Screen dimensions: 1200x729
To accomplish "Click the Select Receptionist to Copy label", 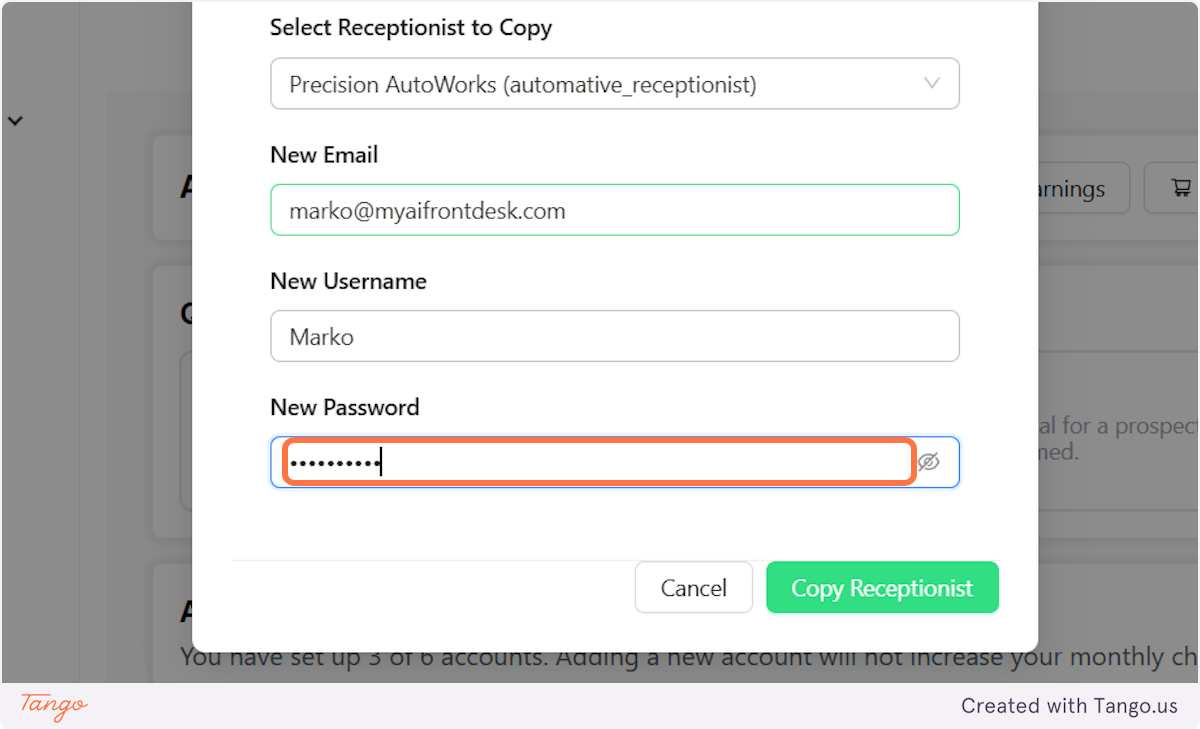I will pyautogui.click(x=411, y=28).
